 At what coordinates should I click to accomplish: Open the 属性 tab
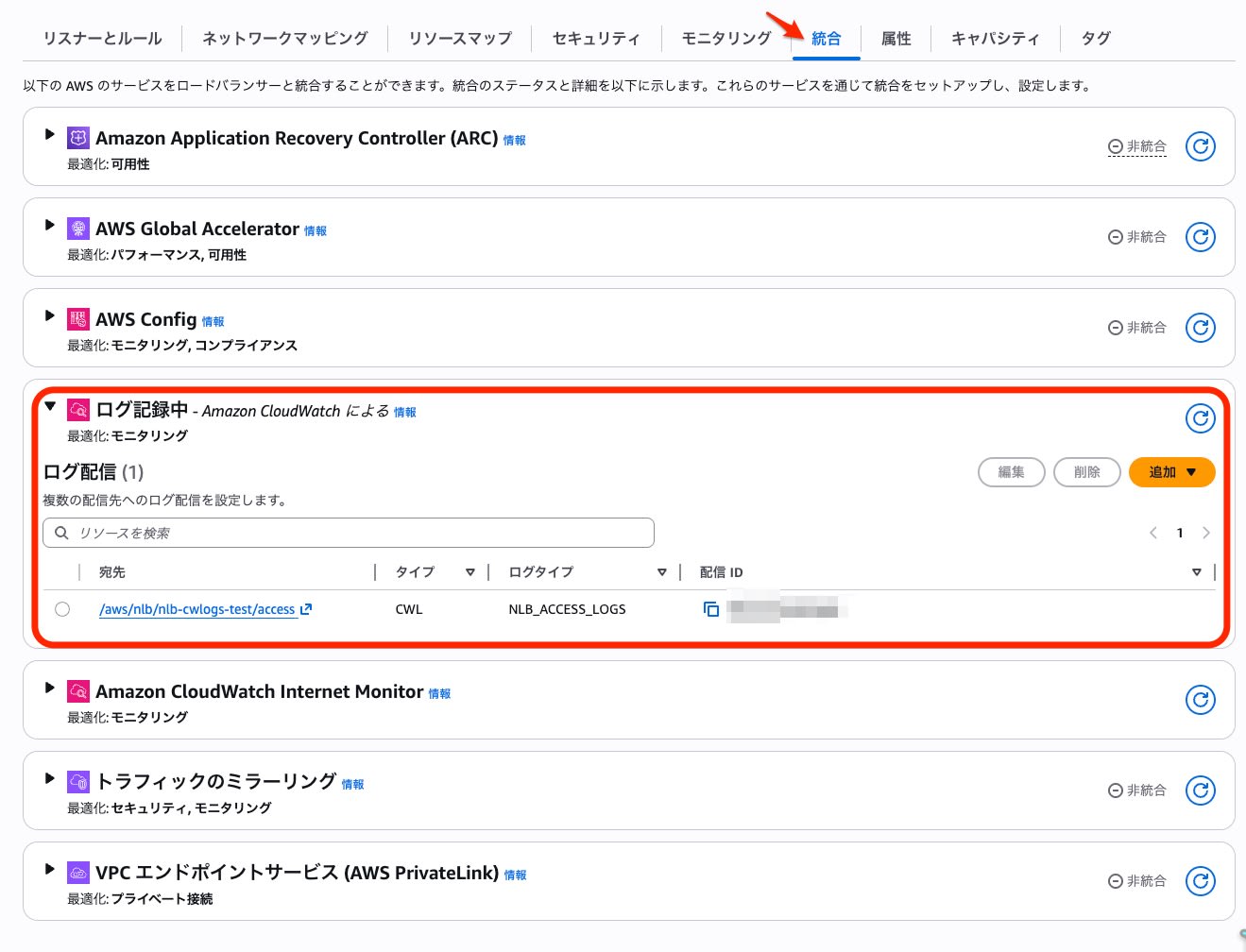(x=896, y=39)
